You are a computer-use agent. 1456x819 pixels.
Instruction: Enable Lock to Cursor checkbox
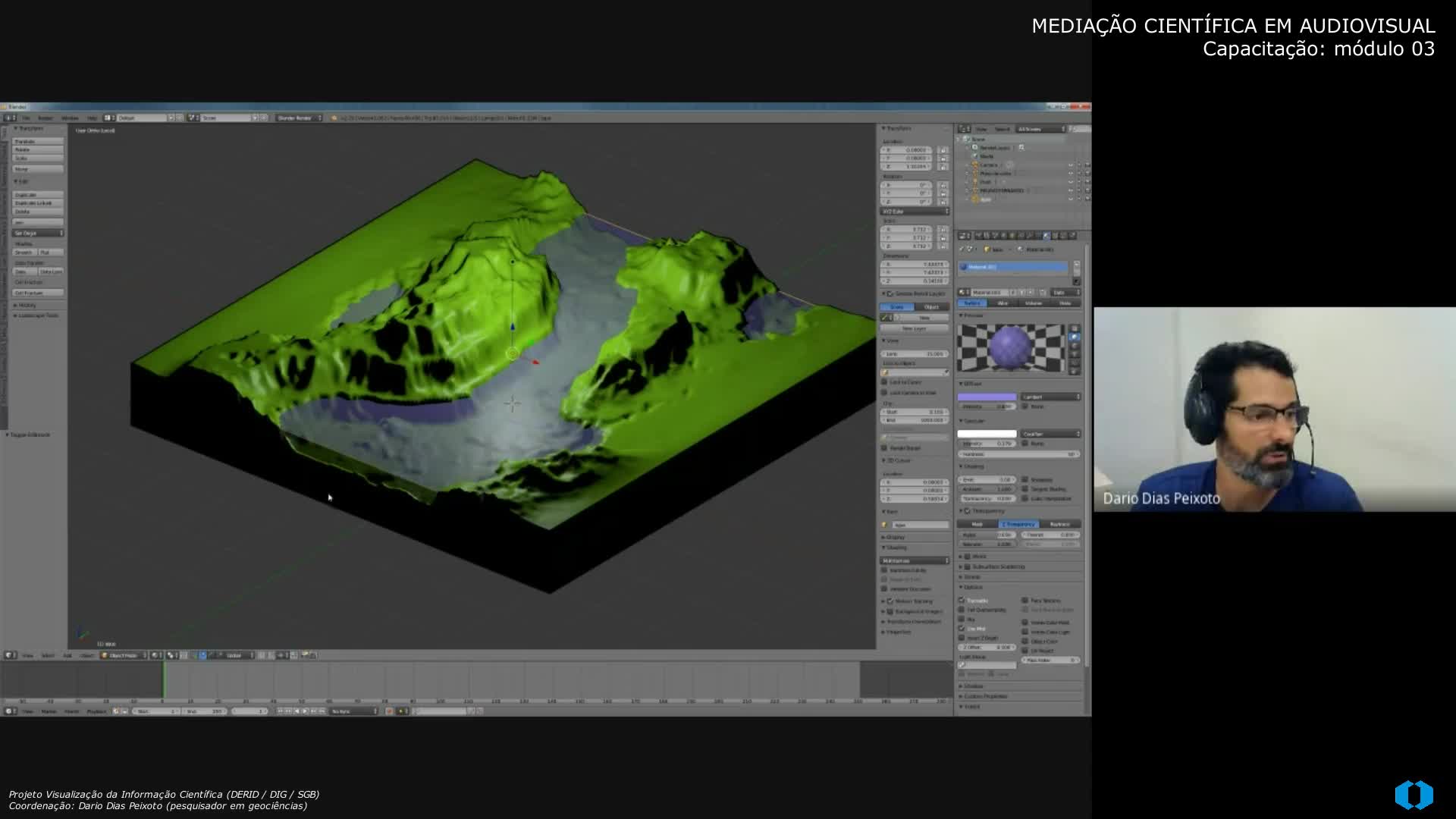click(x=884, y=382)
